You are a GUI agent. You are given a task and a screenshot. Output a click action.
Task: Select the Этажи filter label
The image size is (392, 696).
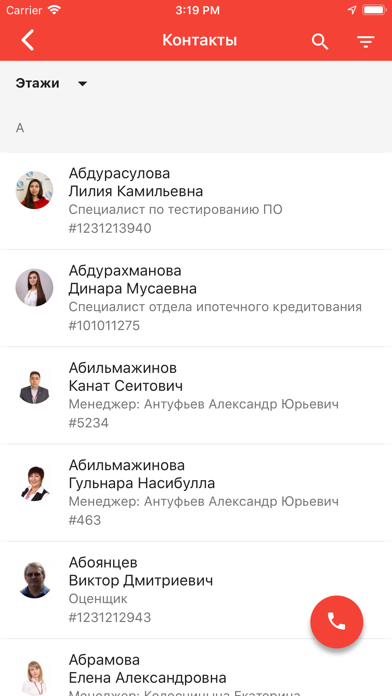coord(37,83)
